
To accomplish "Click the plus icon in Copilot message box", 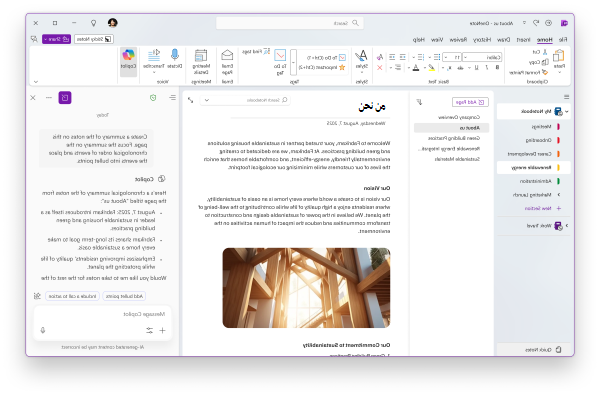I will [x=162, y=330].
